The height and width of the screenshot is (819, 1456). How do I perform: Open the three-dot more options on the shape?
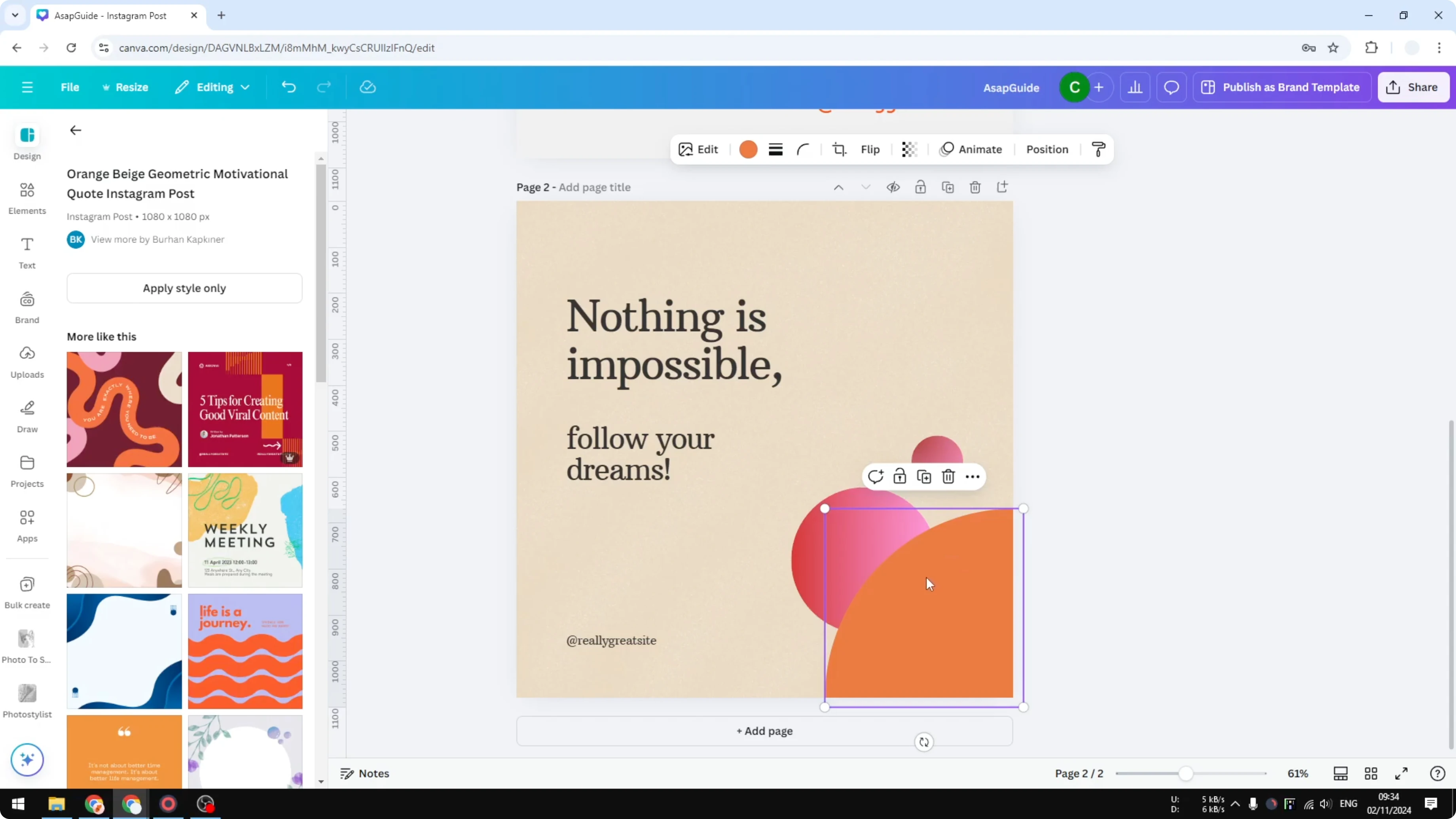(973, 476)
